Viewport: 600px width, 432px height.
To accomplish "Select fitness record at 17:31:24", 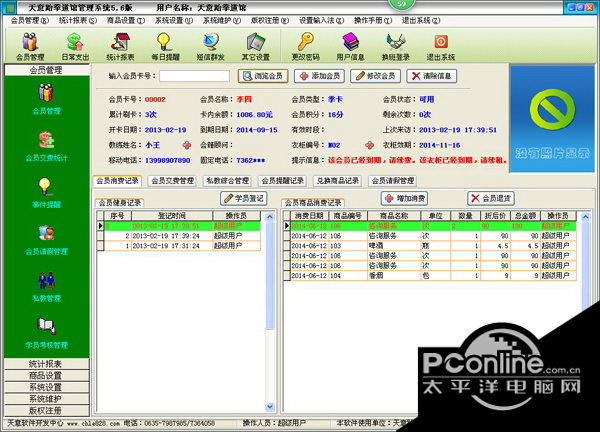I will click(x=178, y=246).
